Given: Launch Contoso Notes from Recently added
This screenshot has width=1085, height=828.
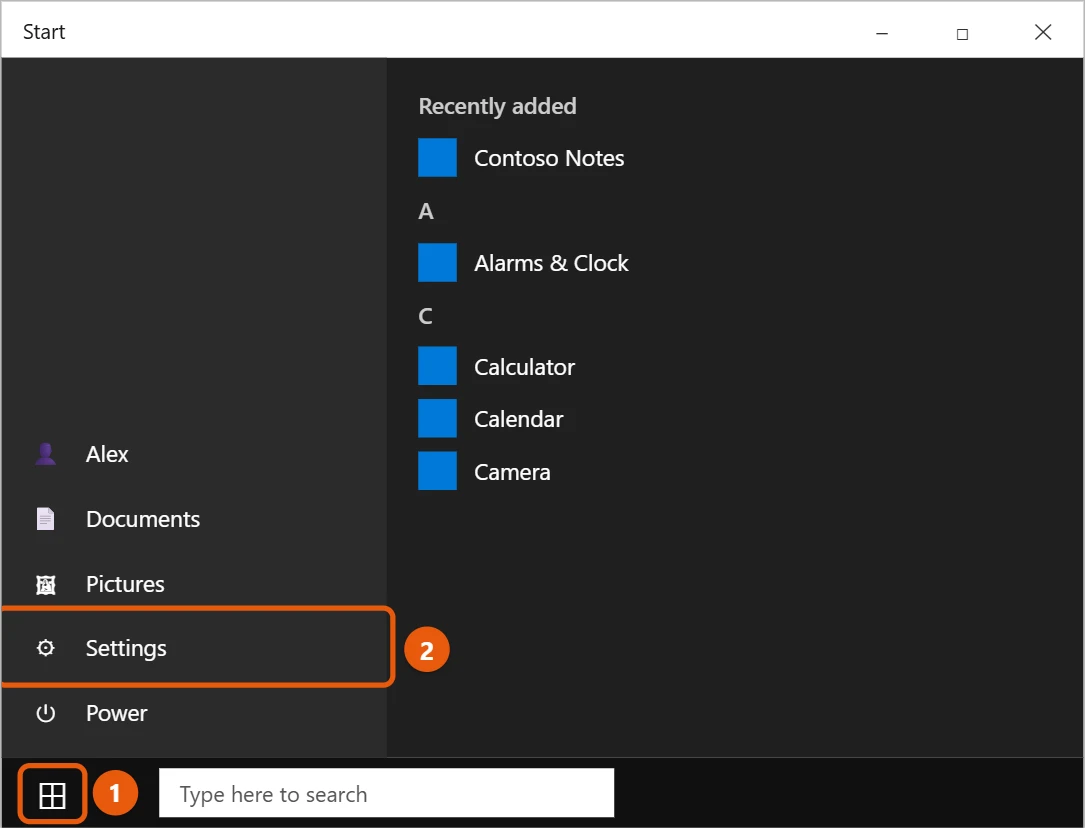Looking at the screenshot, I should tap(521, 158).
